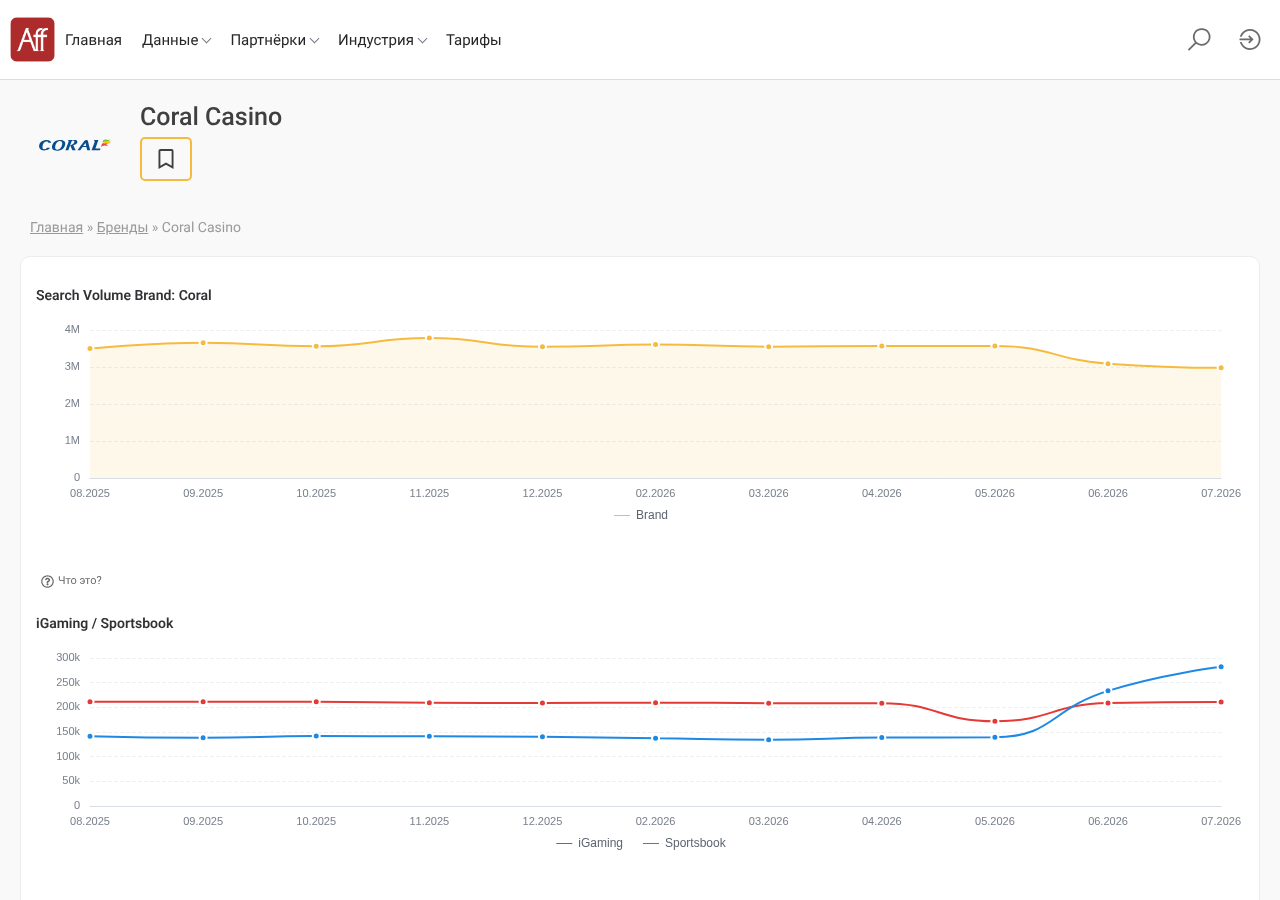
Task: Click the Coral brand logo image
Action: (x=75, y=145)
